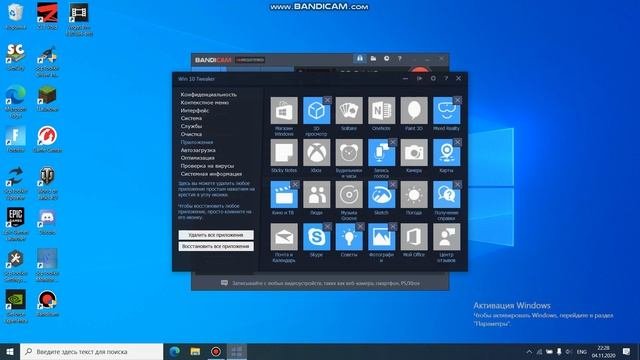The image size is (640, 360).
Task: Open the Автозагрузка section
Action: pyautogui.click(x=198, y=150)
